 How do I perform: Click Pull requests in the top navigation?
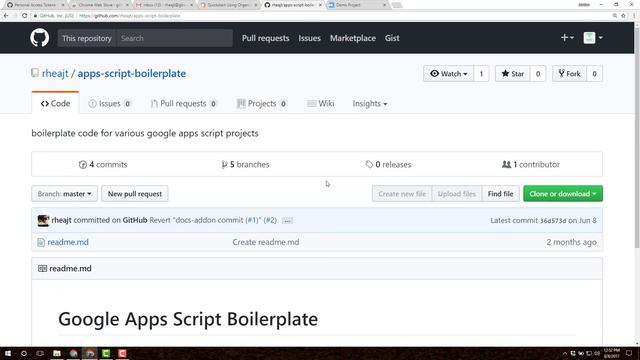[x=265, y=38]
